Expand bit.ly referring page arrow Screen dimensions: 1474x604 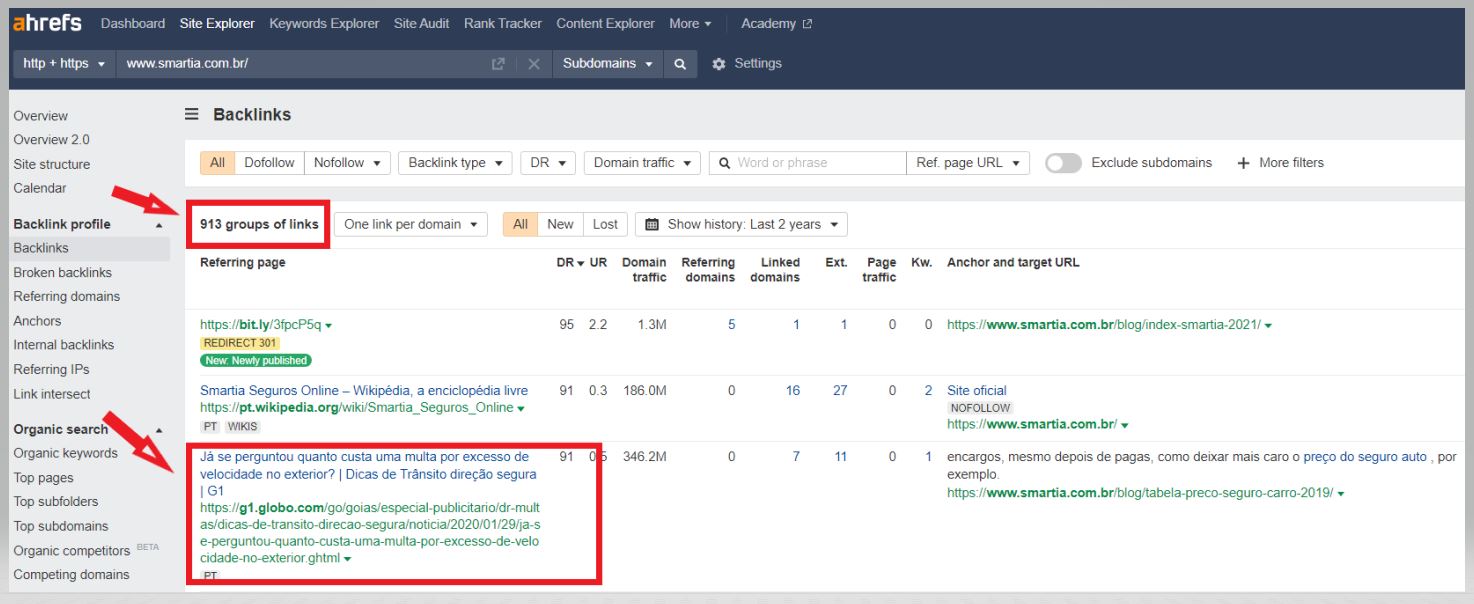tap(329, 325)
